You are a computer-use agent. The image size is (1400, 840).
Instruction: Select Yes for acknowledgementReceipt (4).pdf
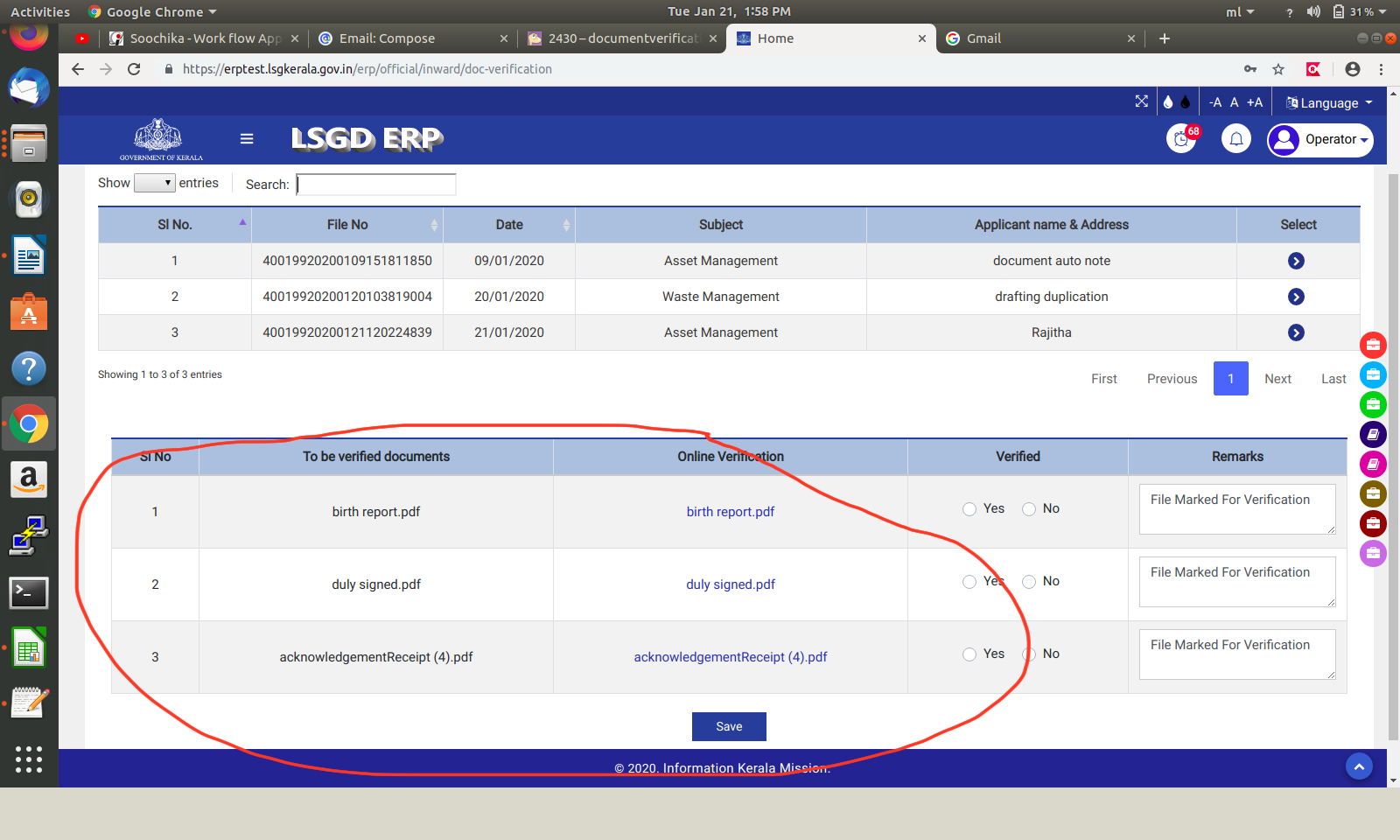pyautogui.click(x=969, y=654)
